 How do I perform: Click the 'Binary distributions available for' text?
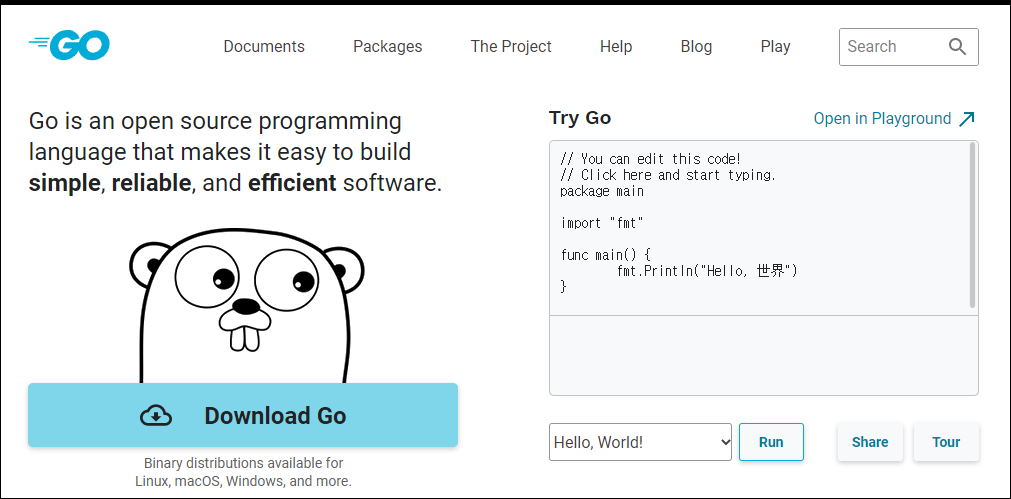243,463
